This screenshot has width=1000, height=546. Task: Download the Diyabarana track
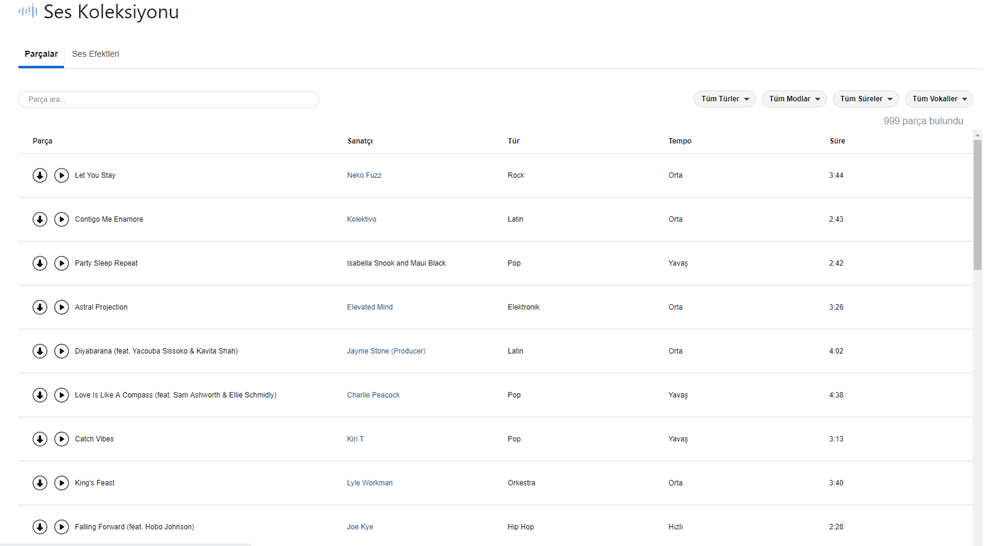click(40, 351)
